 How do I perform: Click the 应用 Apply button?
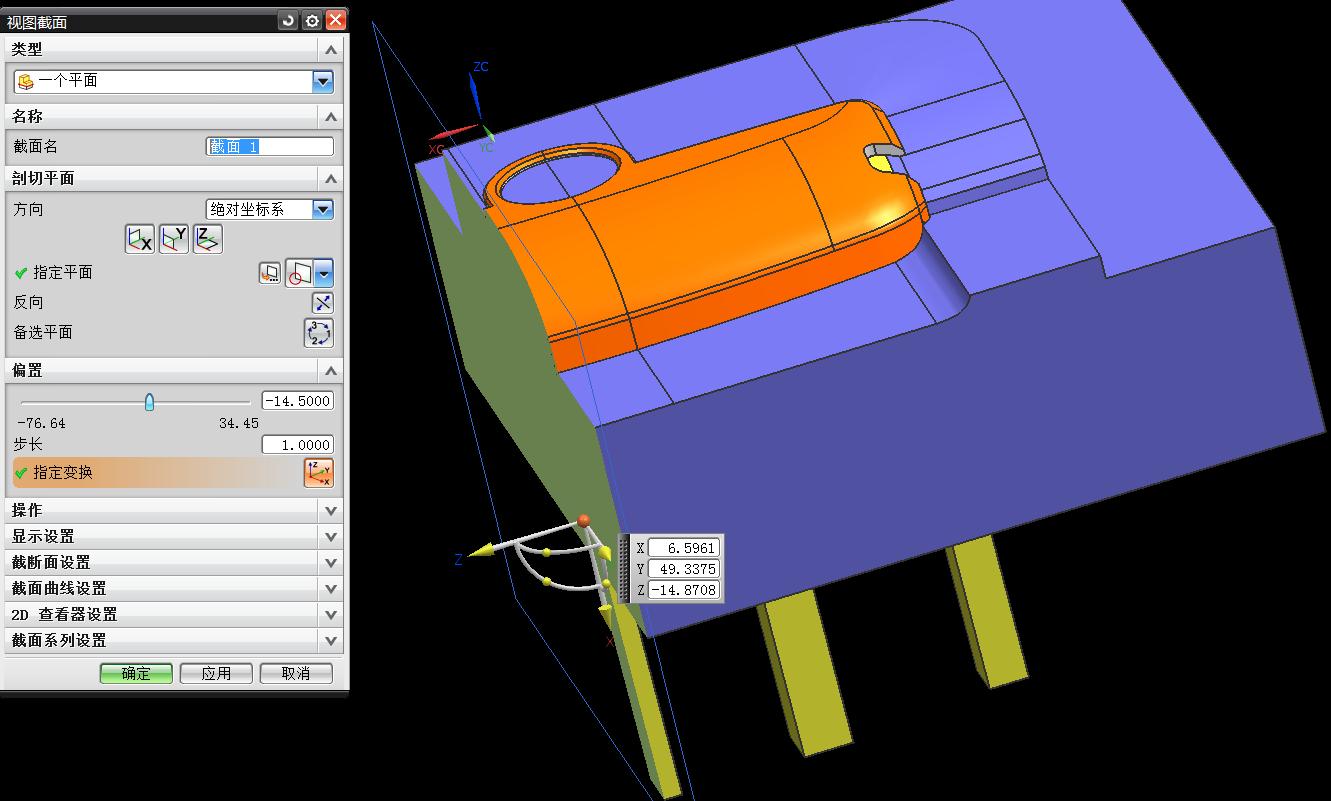point(216,673)
